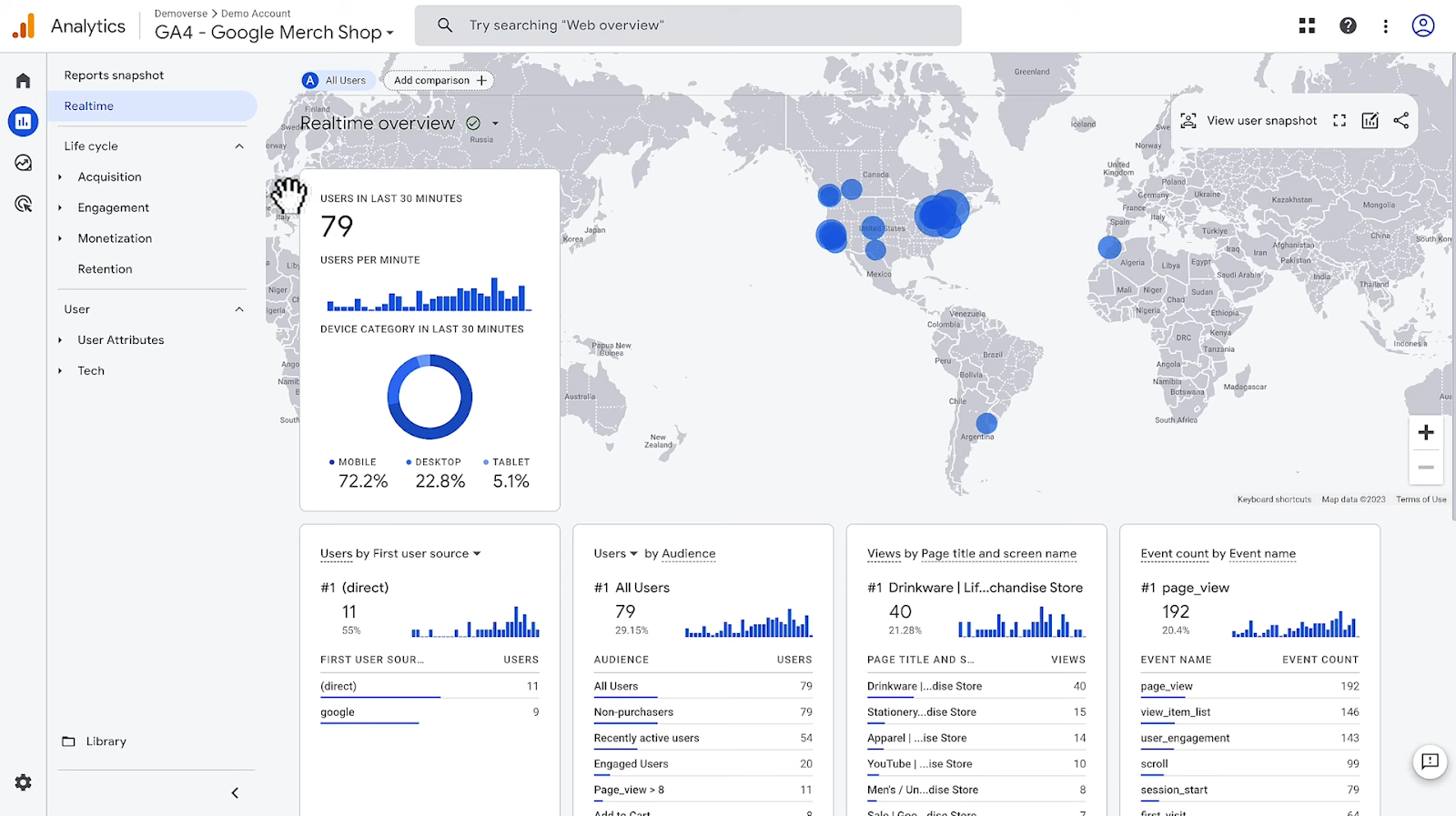Click the All Users comparison chip
This screenshot has height=816, width=1456.
(335, 80)
